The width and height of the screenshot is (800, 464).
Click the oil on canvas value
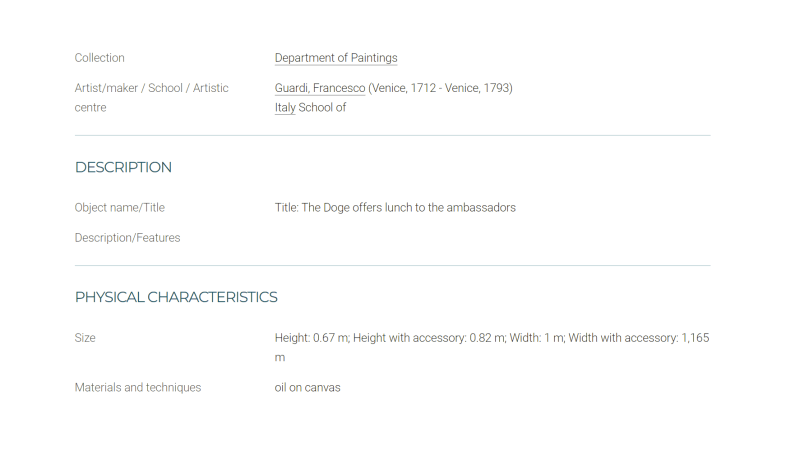point(307,387)
